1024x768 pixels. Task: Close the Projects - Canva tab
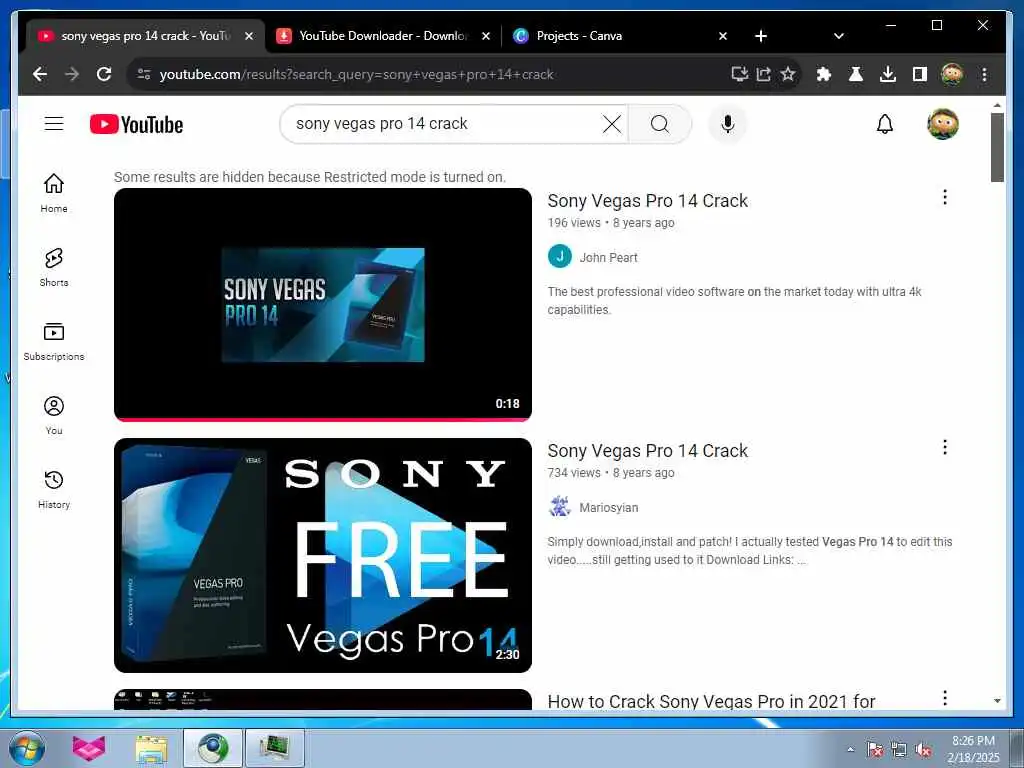[x=722, y=36]
